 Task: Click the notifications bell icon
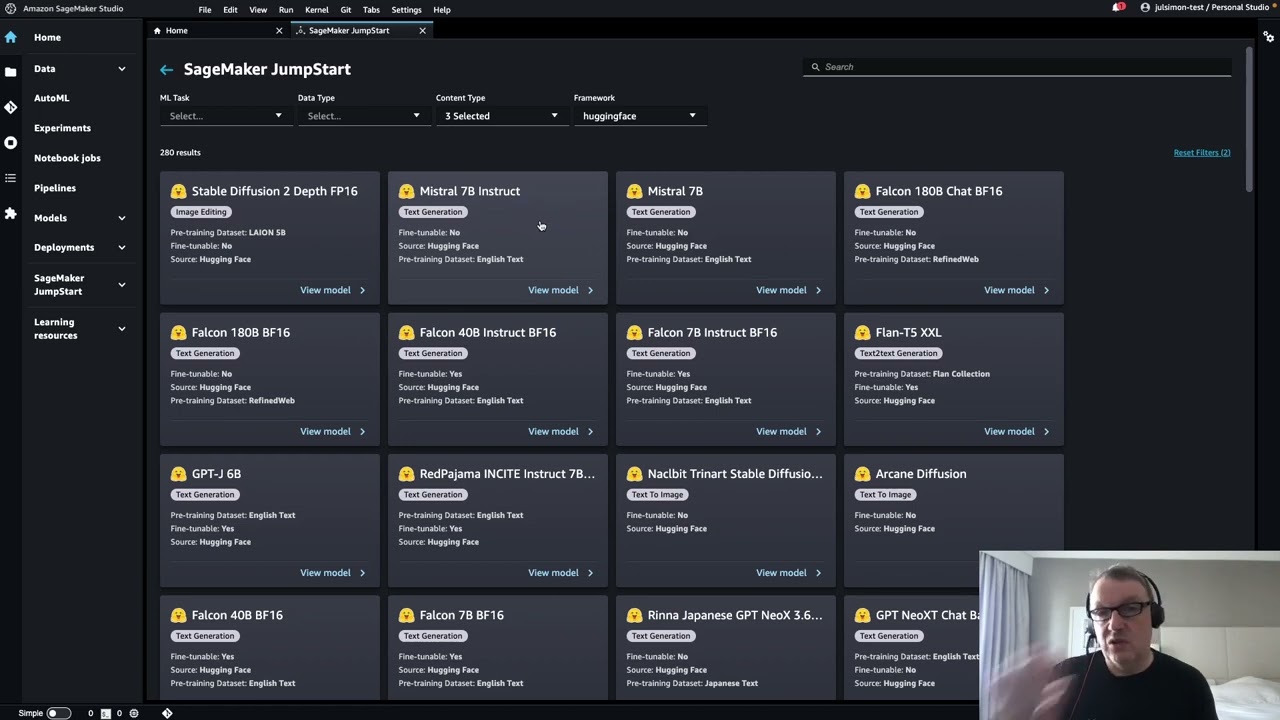click(1117, 8)
